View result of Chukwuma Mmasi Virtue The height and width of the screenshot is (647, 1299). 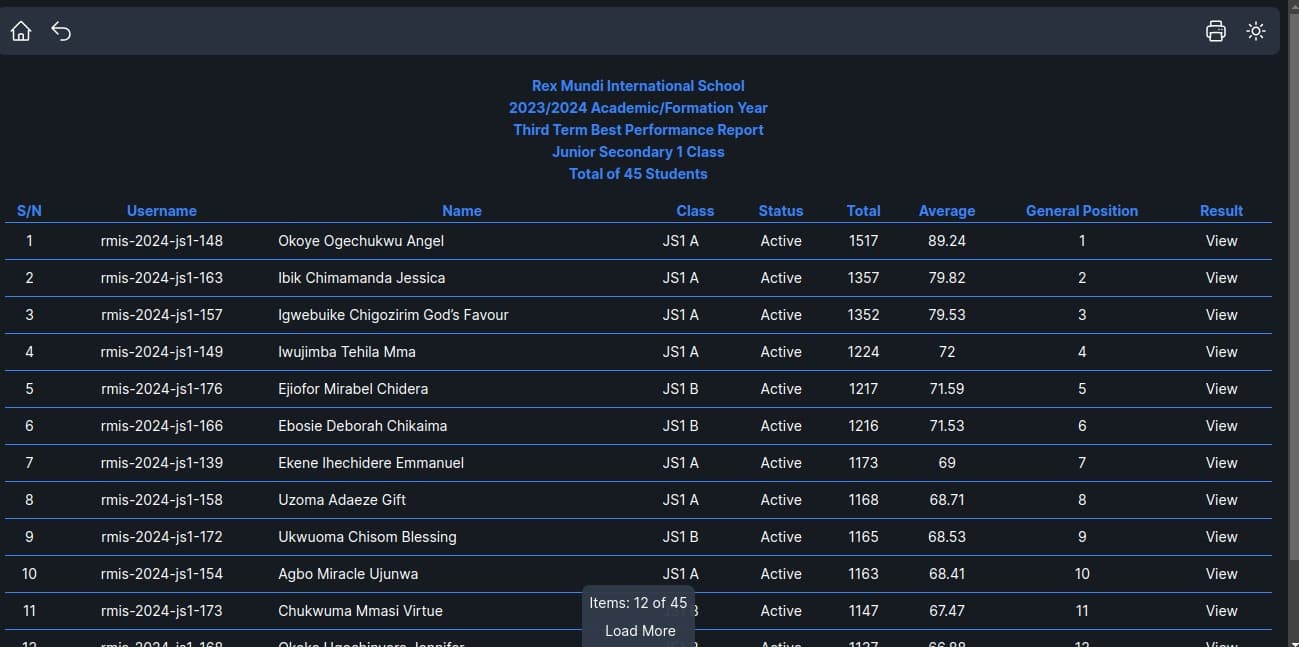click(1221, 611)
